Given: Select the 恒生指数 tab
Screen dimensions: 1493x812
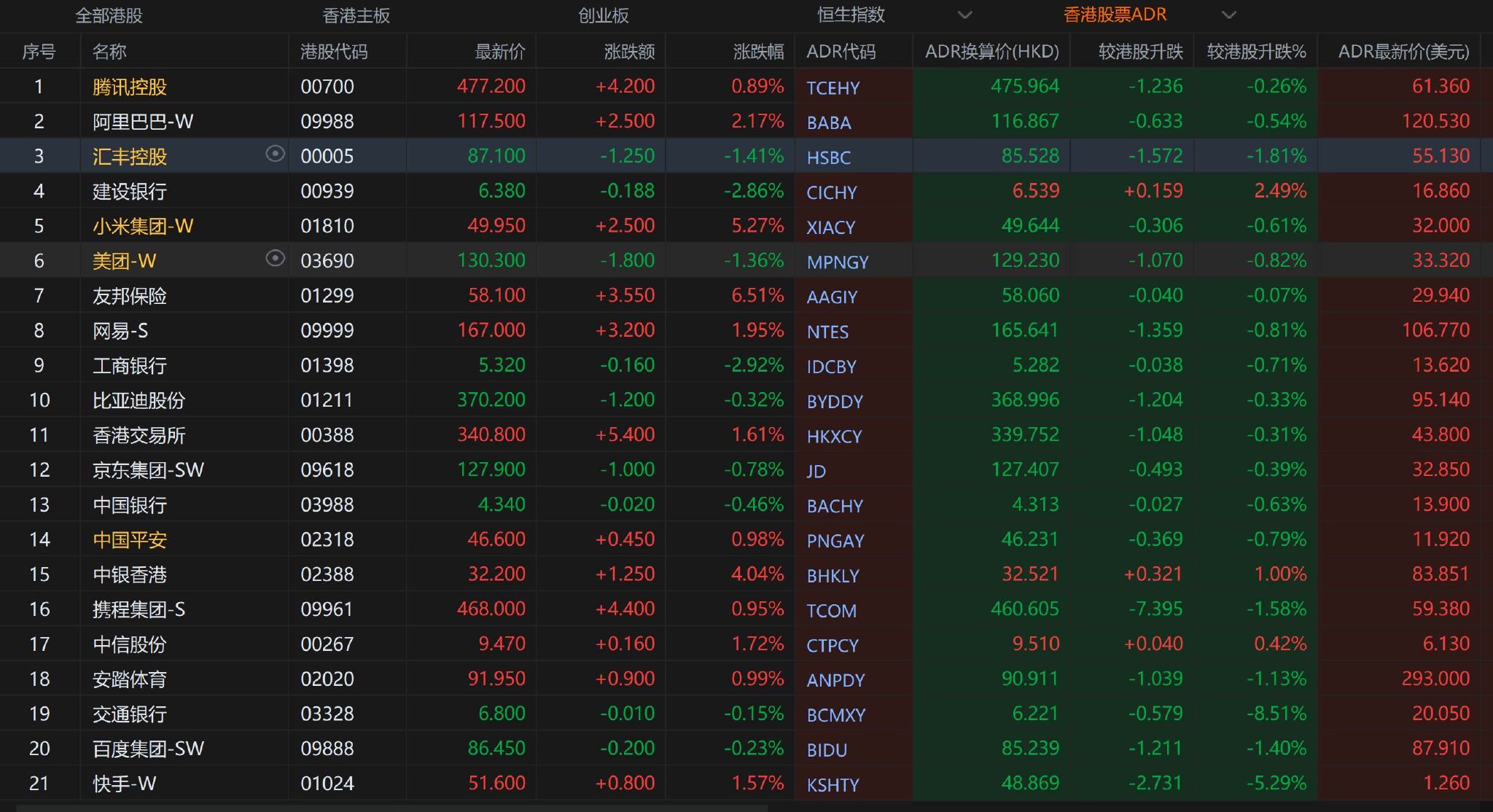Looking at the screenshot, I should click(x=851, y=15).
